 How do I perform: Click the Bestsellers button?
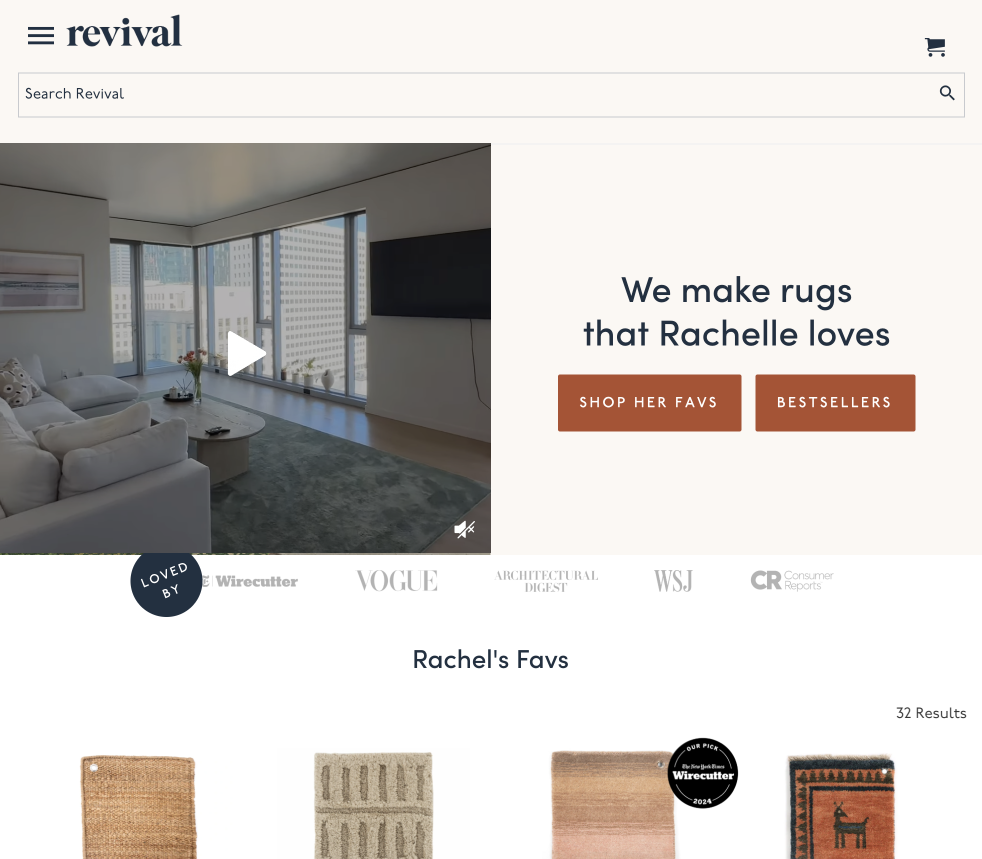(x=835, y=403)
